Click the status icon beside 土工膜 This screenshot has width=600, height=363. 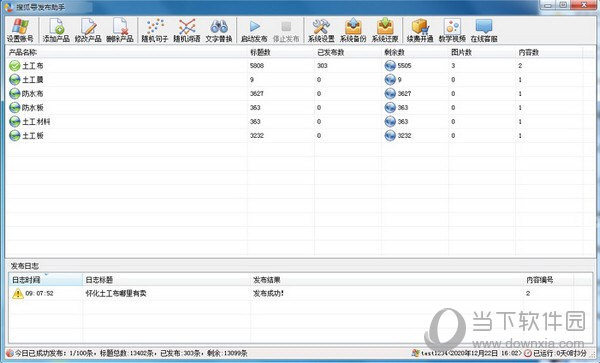15,80
